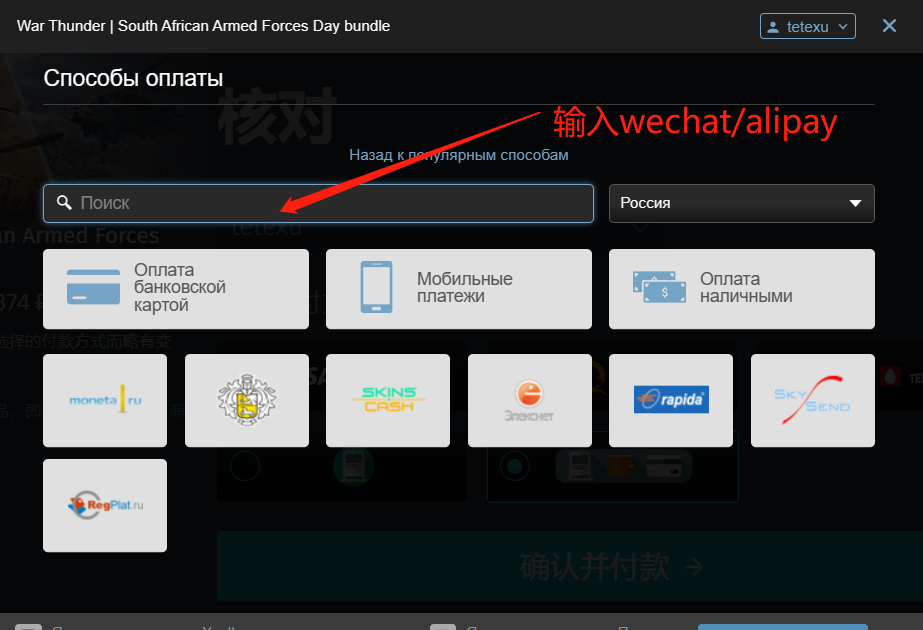Viewport: 923px width, 630px height.
Task: Open the tetexu account dropdown
Action: 808,26
